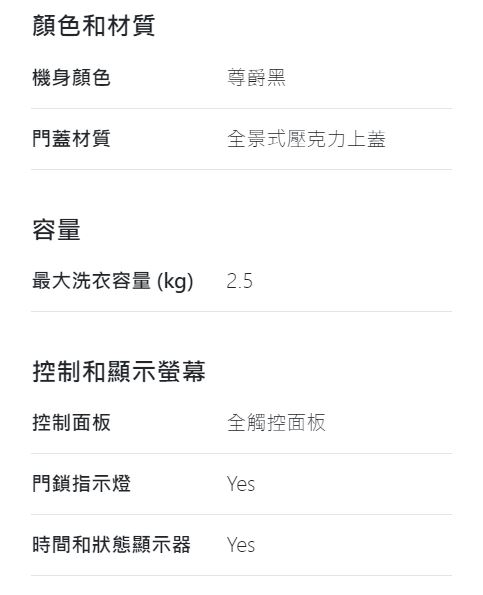
Task: Click the 控制和顯示螢幕 section heading
Action: (x=119, y=371)
